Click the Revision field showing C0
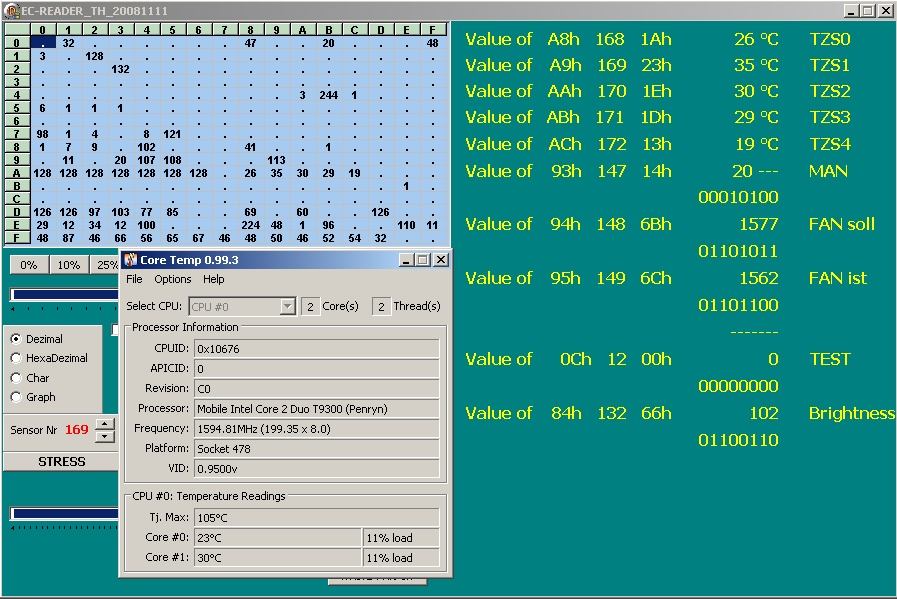 317,389
